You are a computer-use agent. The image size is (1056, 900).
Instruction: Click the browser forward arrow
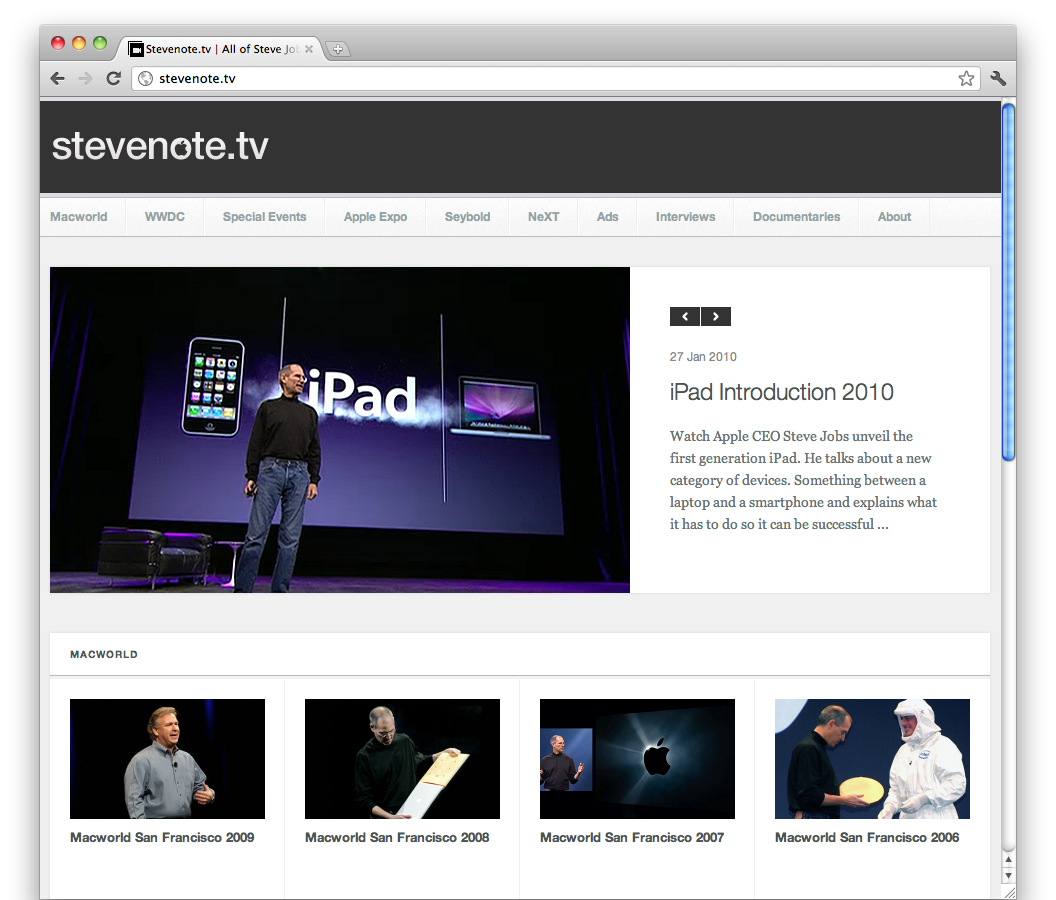click(86, 79)
